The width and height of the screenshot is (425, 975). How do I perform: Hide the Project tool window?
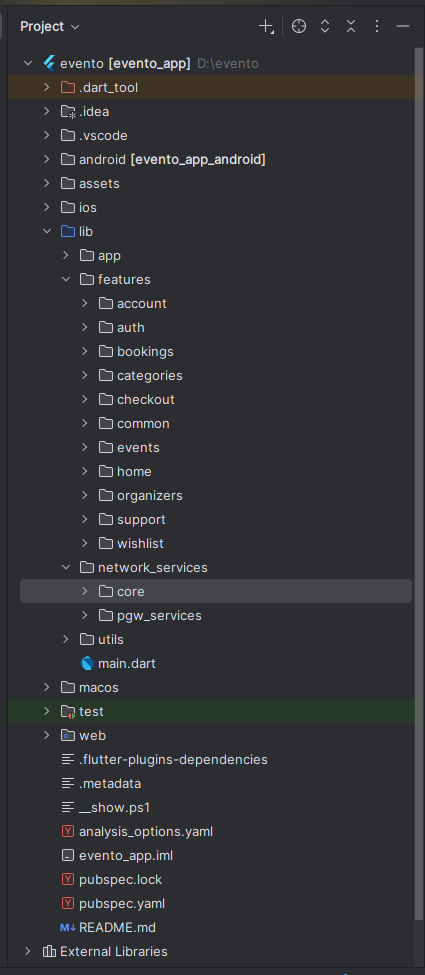click(x=403, y=26)
